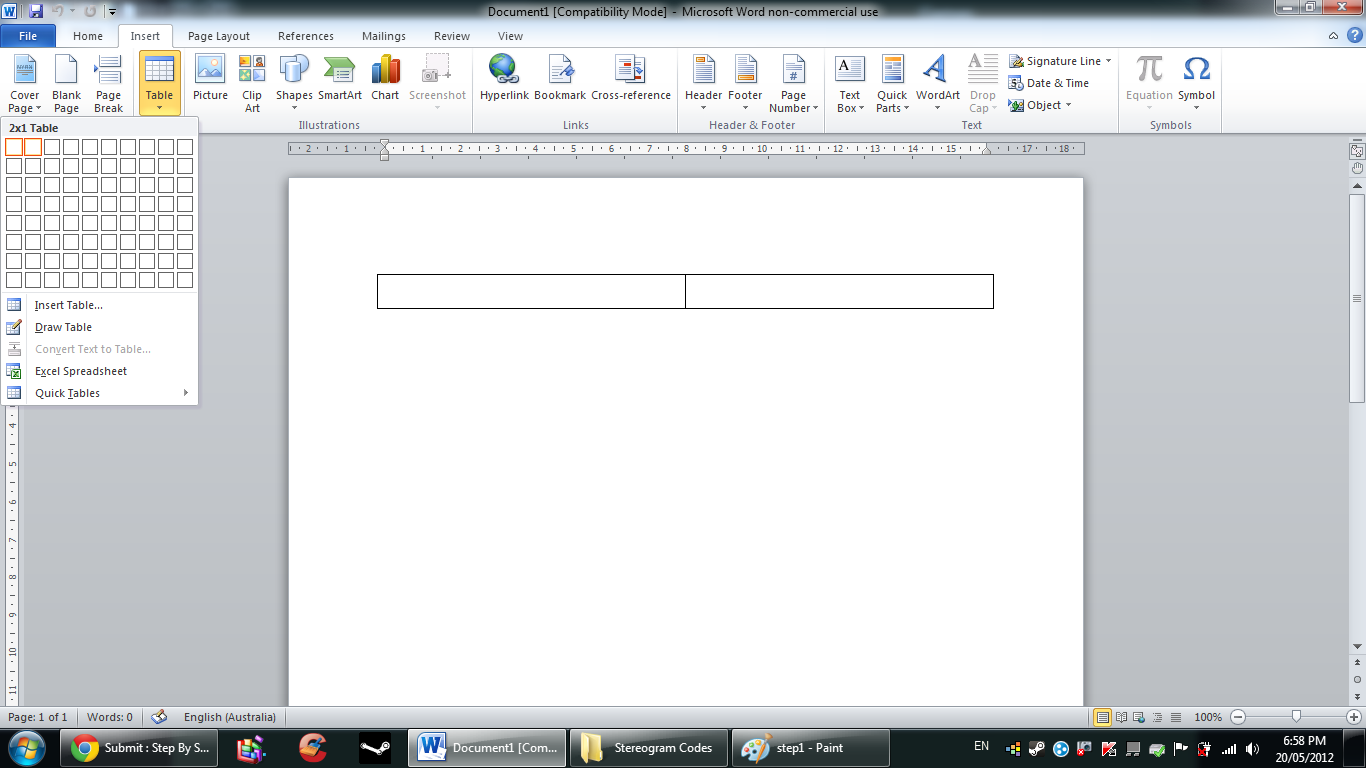Insert a Cover Page

click(x=24, y=84)
